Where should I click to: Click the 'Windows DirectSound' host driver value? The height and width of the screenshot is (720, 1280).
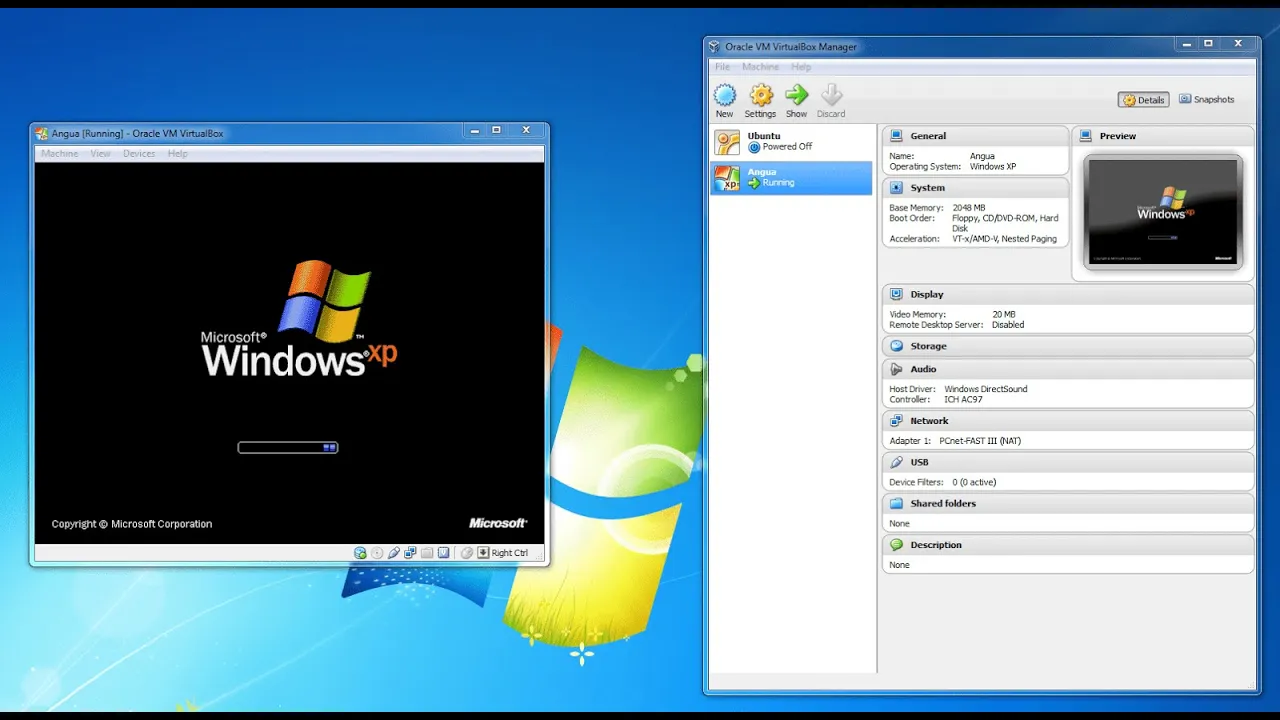tap(985, 389)
